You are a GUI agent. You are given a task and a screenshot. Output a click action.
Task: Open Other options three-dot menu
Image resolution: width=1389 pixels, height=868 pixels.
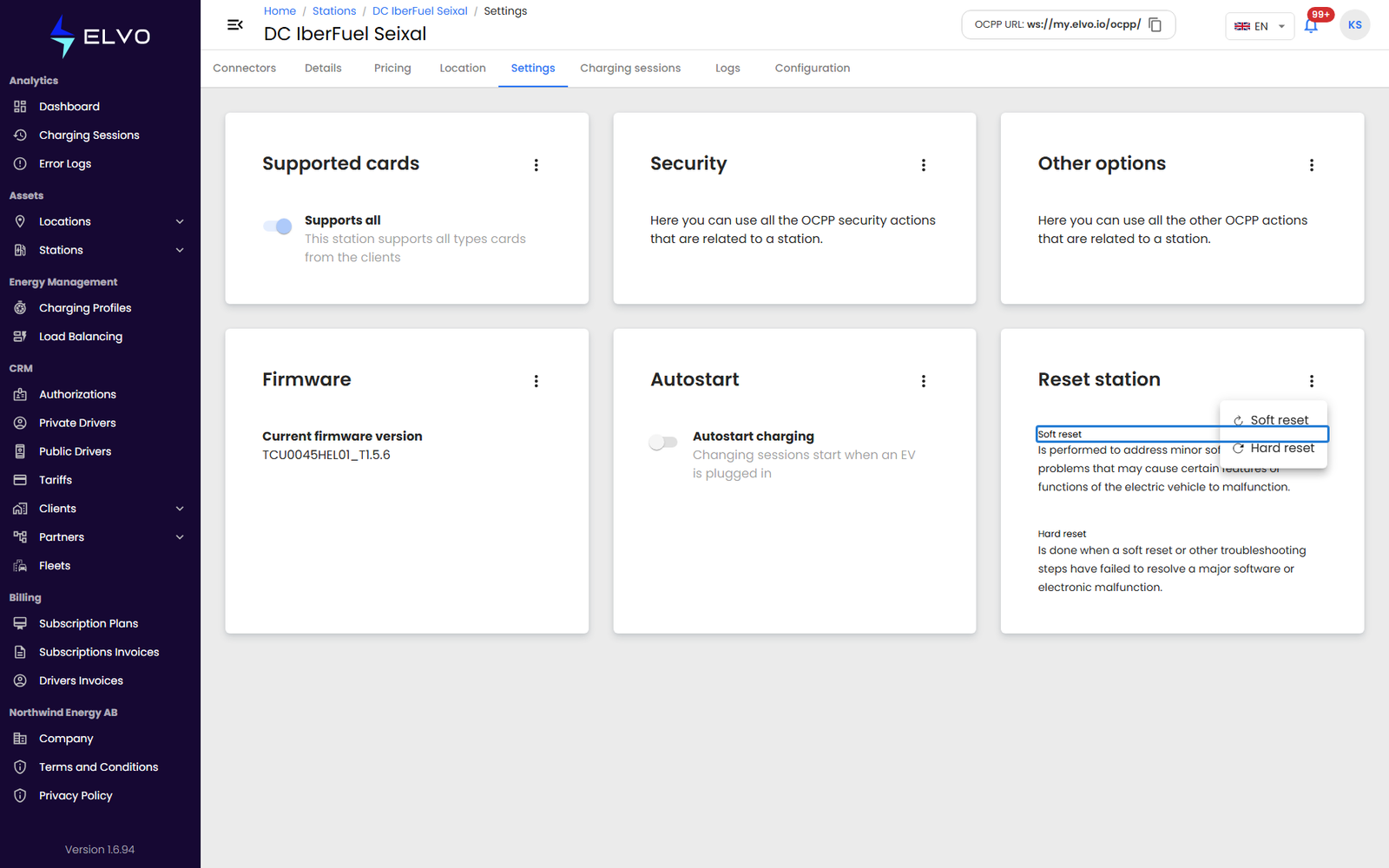coord(1312,165)
